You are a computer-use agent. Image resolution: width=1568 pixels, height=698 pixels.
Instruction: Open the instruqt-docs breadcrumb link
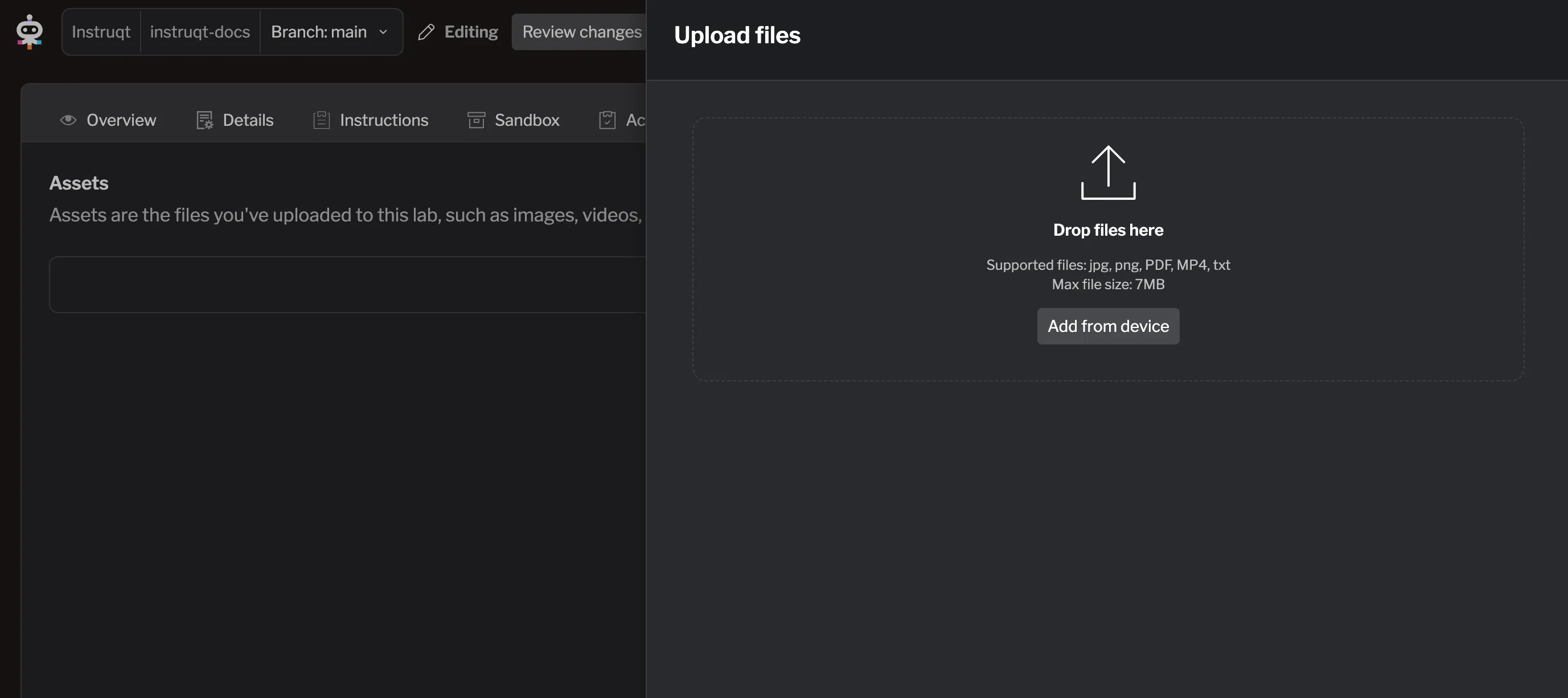point(201,32)
